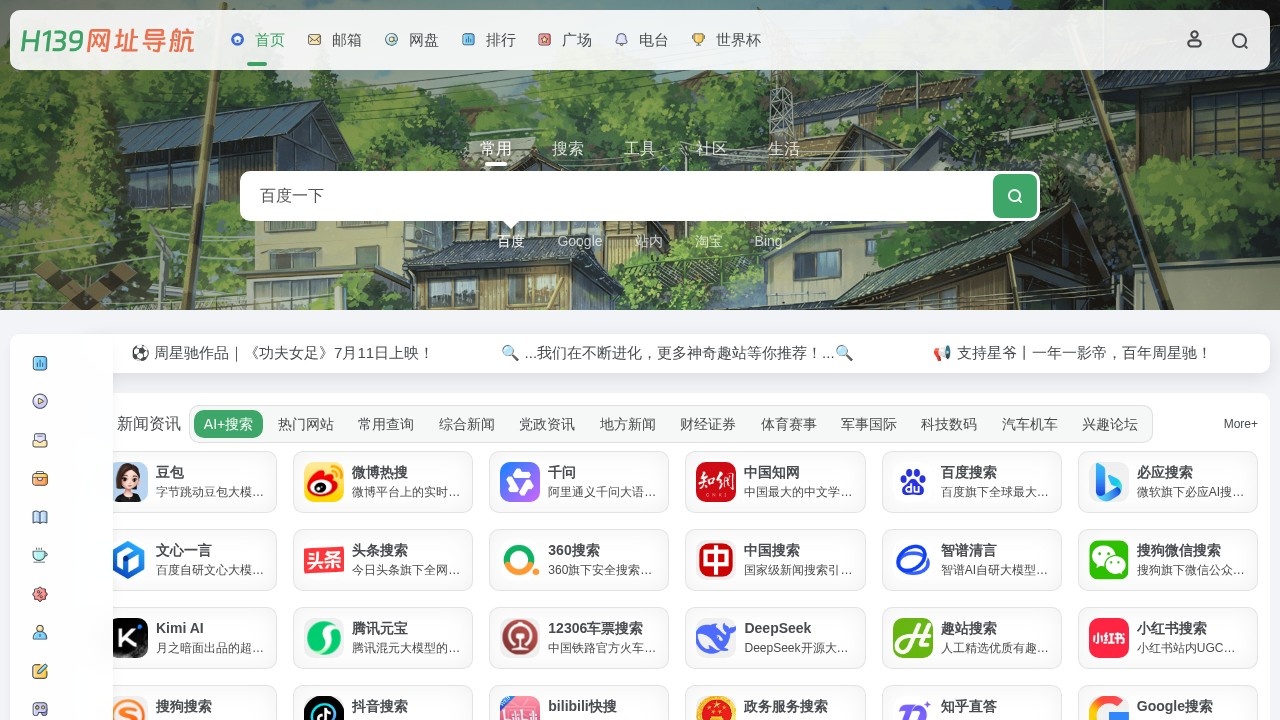Image resolution: width=1280 pixels, height=720 pixels.
Task: Open the 中国知网 site icon
Action: tap(716, 482)
